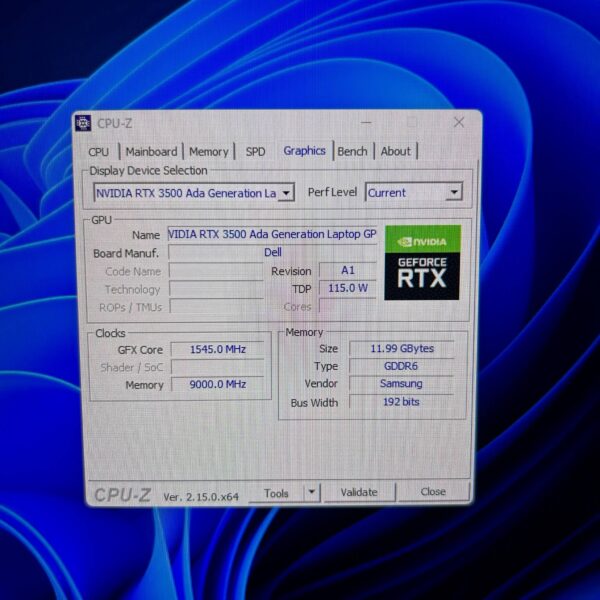This screenshot has height=600, width=600.
Task: Click the memory Type value GDDR6
Action: click(x=402, y=366)
